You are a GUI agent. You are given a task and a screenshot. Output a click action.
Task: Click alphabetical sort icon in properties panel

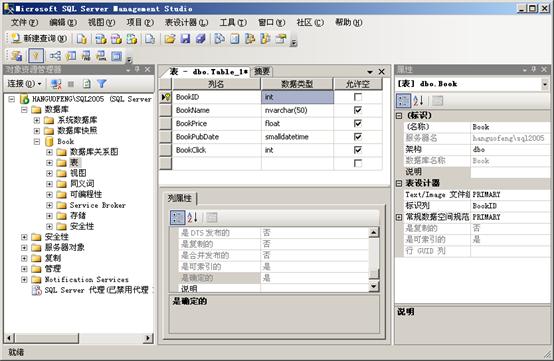pos(418,101)
